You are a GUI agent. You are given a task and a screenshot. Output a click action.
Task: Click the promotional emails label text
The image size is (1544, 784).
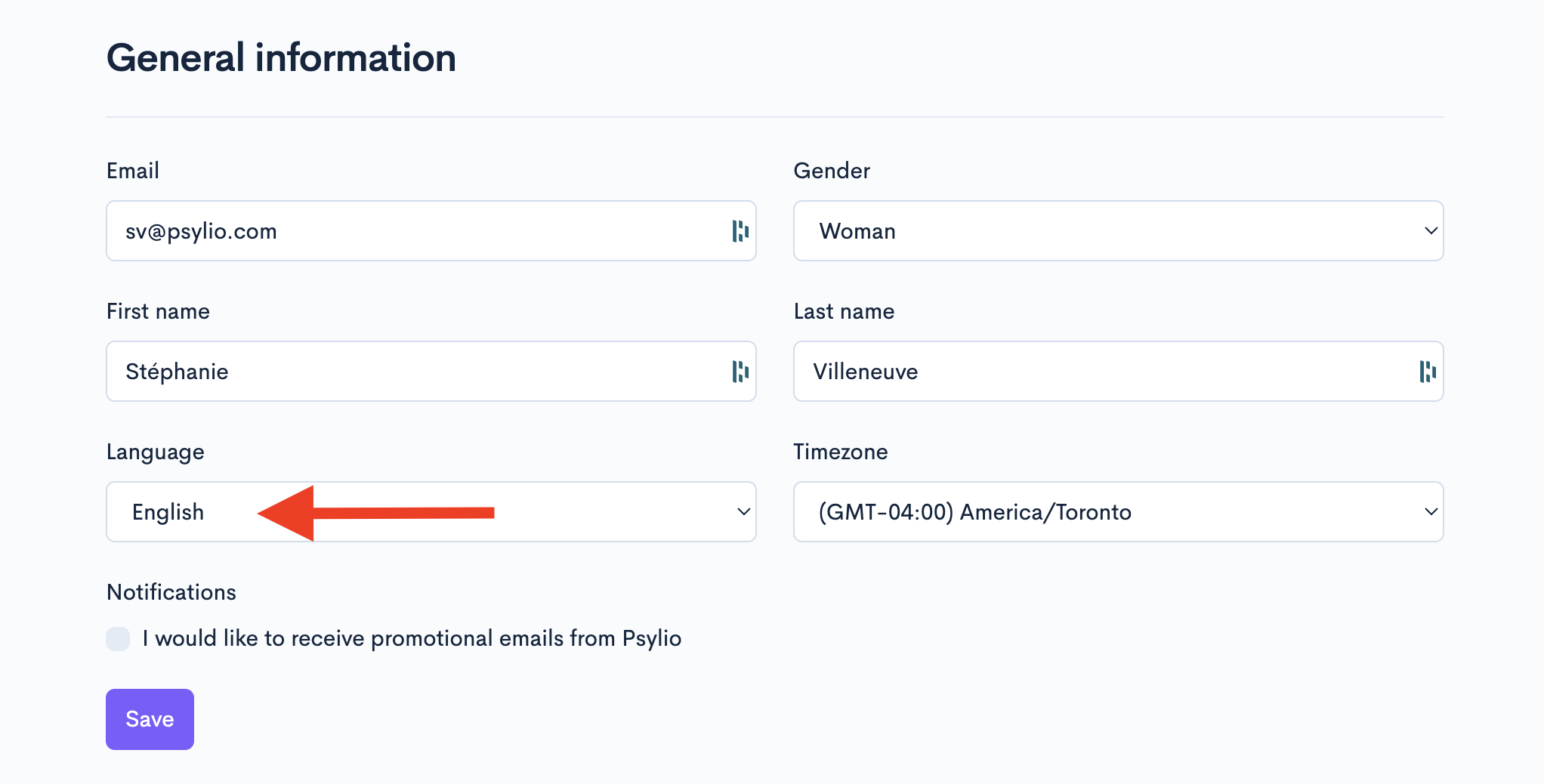(412, 639)
